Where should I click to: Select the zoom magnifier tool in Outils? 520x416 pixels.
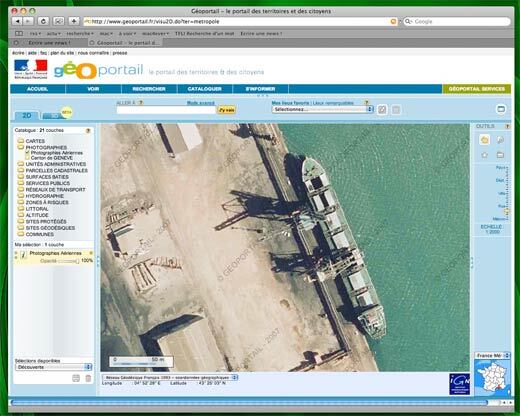pos(500,140)
